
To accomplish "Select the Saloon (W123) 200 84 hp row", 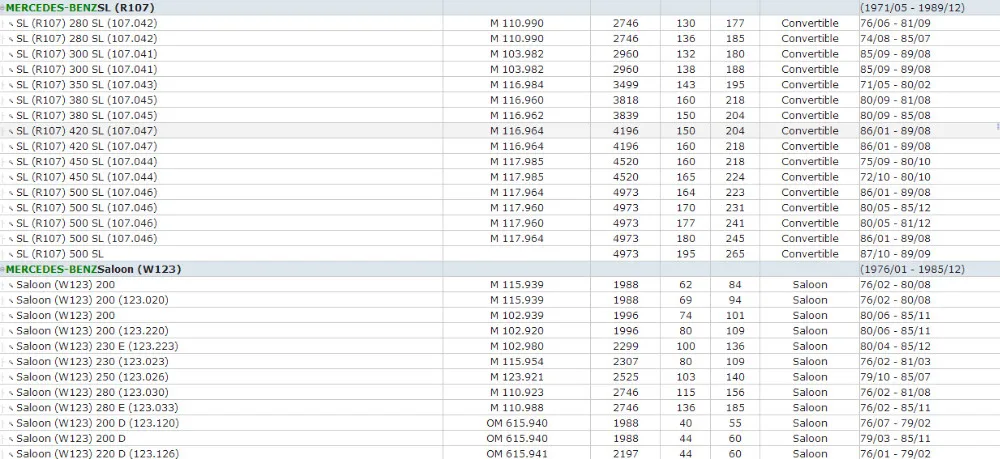I will (x=500, y=285).
